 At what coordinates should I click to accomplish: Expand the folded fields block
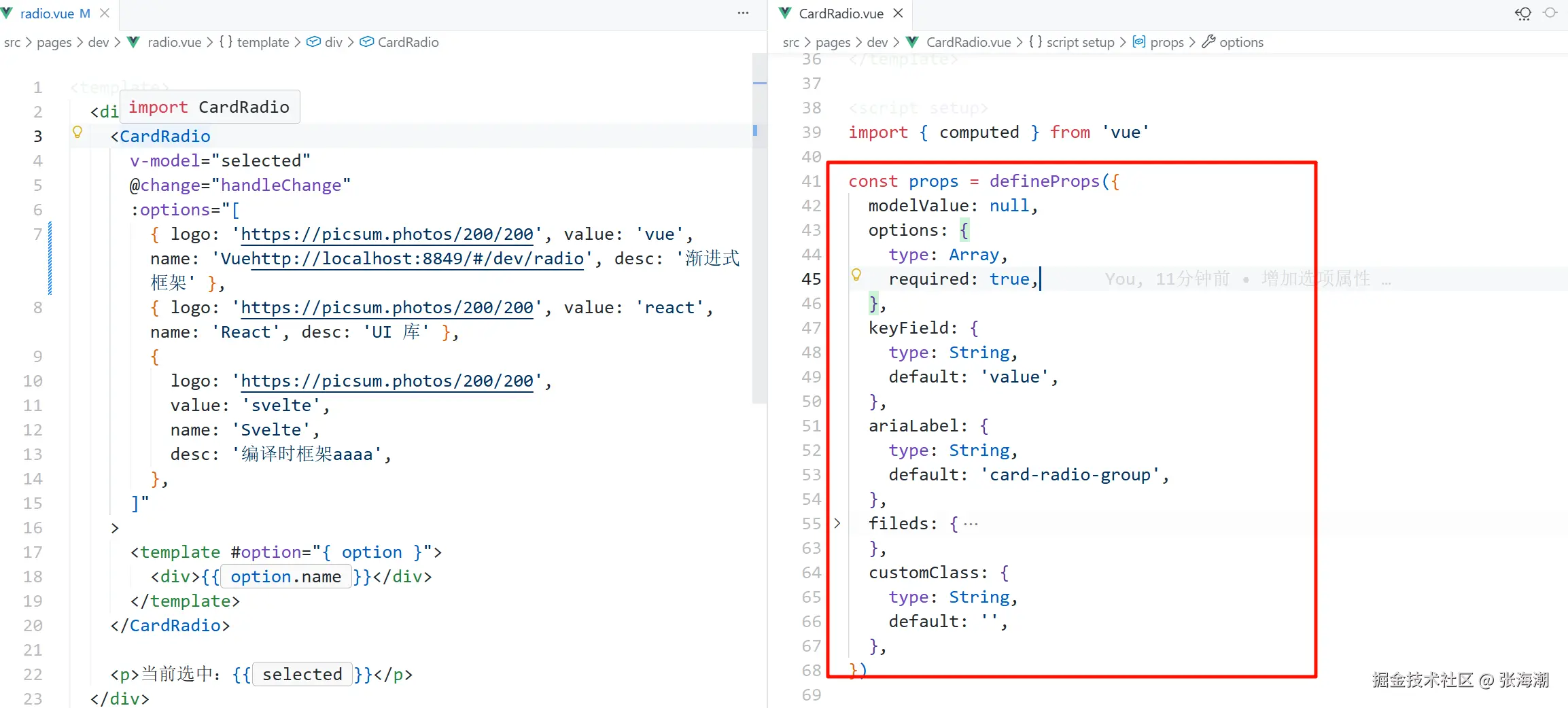pos(837,523)
